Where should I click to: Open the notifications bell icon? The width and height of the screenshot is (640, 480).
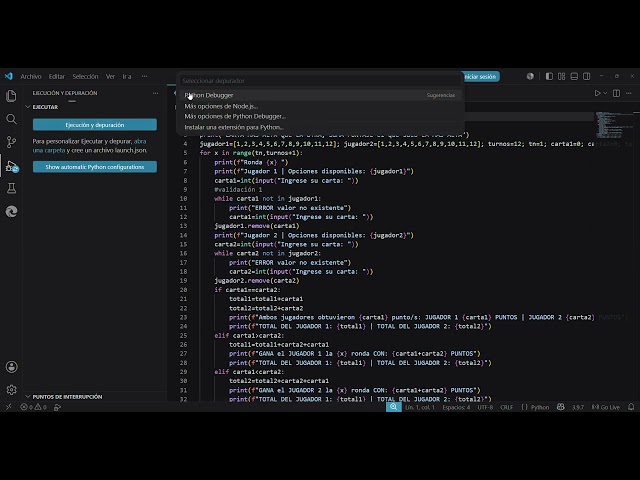(x=631, y=407)
